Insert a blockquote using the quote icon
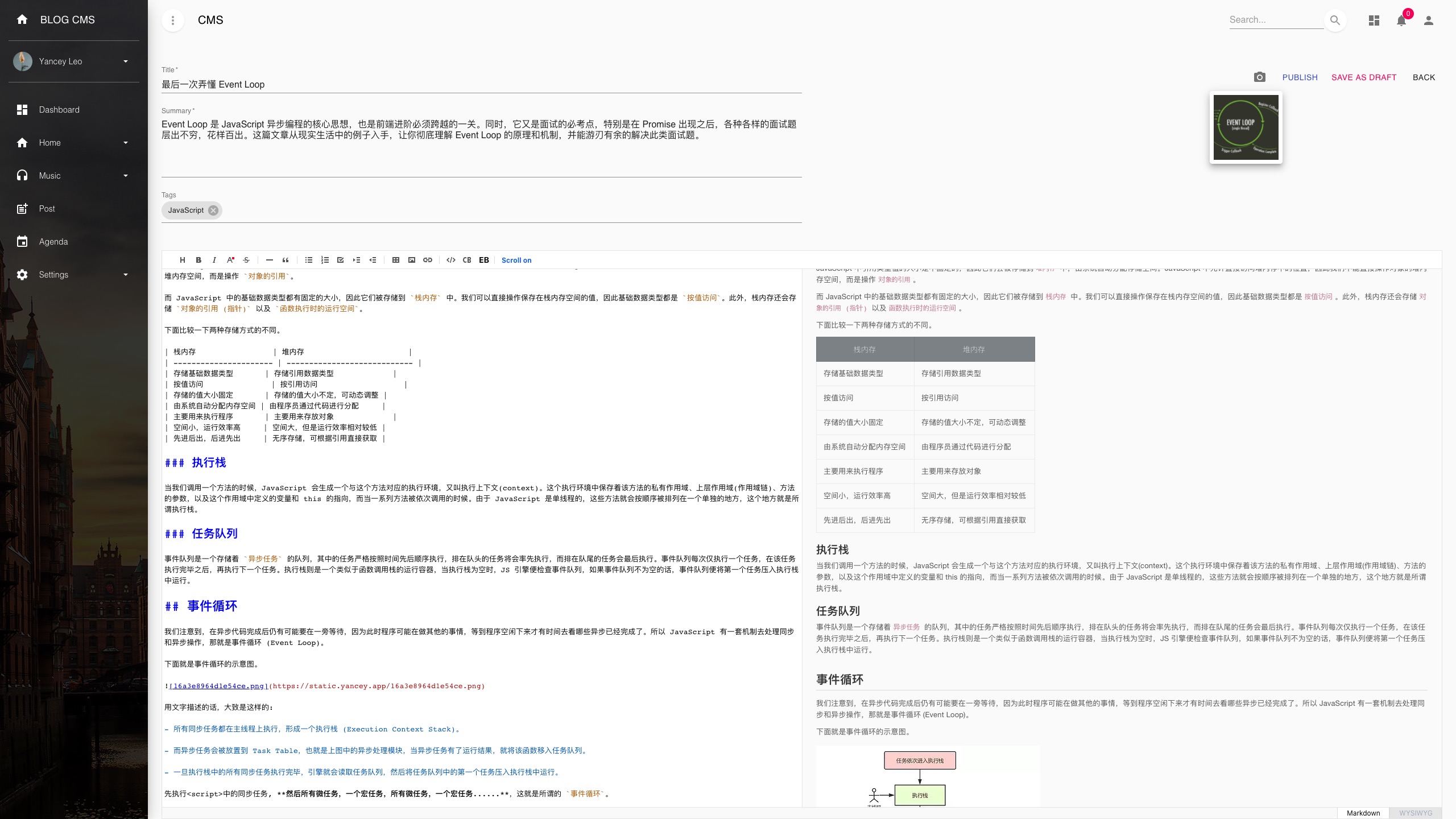This screenshot has height=819, width=1456. click(286, 260)
